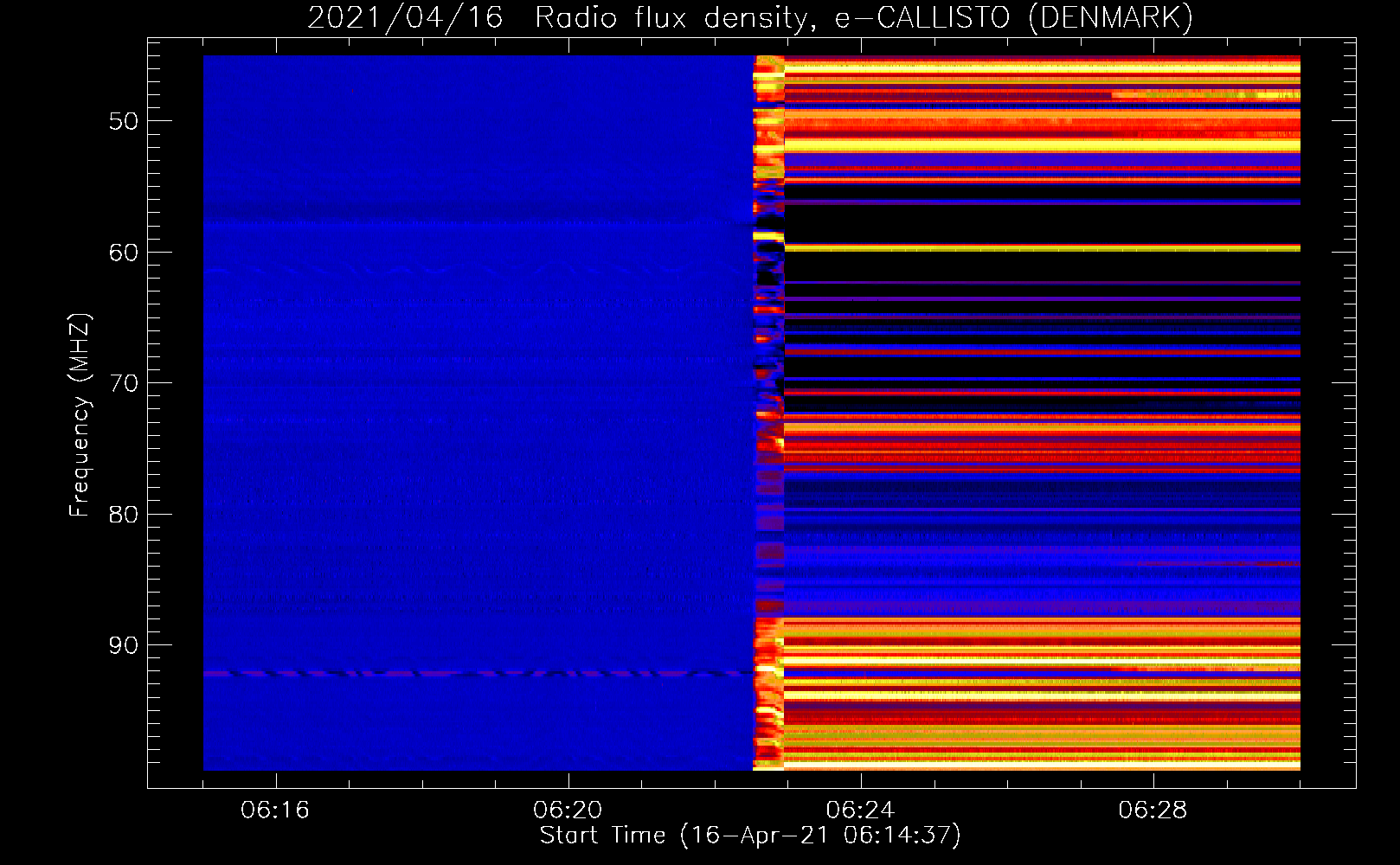Click the 06:16 time tick label
This screenshot has width=1400, height=865.
tap(275, 811)
